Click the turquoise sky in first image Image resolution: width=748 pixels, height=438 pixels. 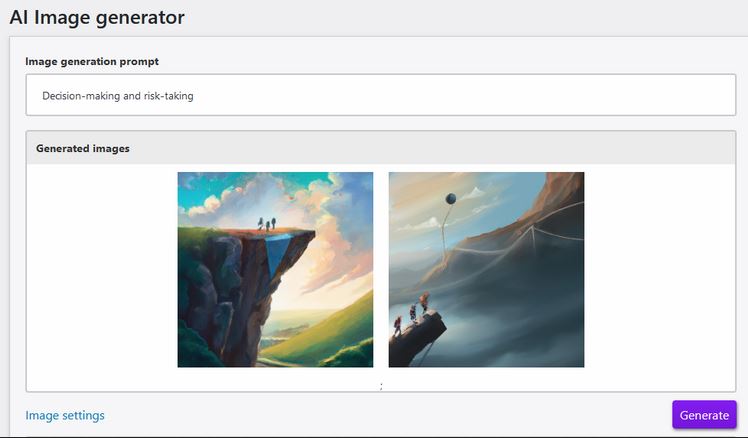tap(200, 191)
